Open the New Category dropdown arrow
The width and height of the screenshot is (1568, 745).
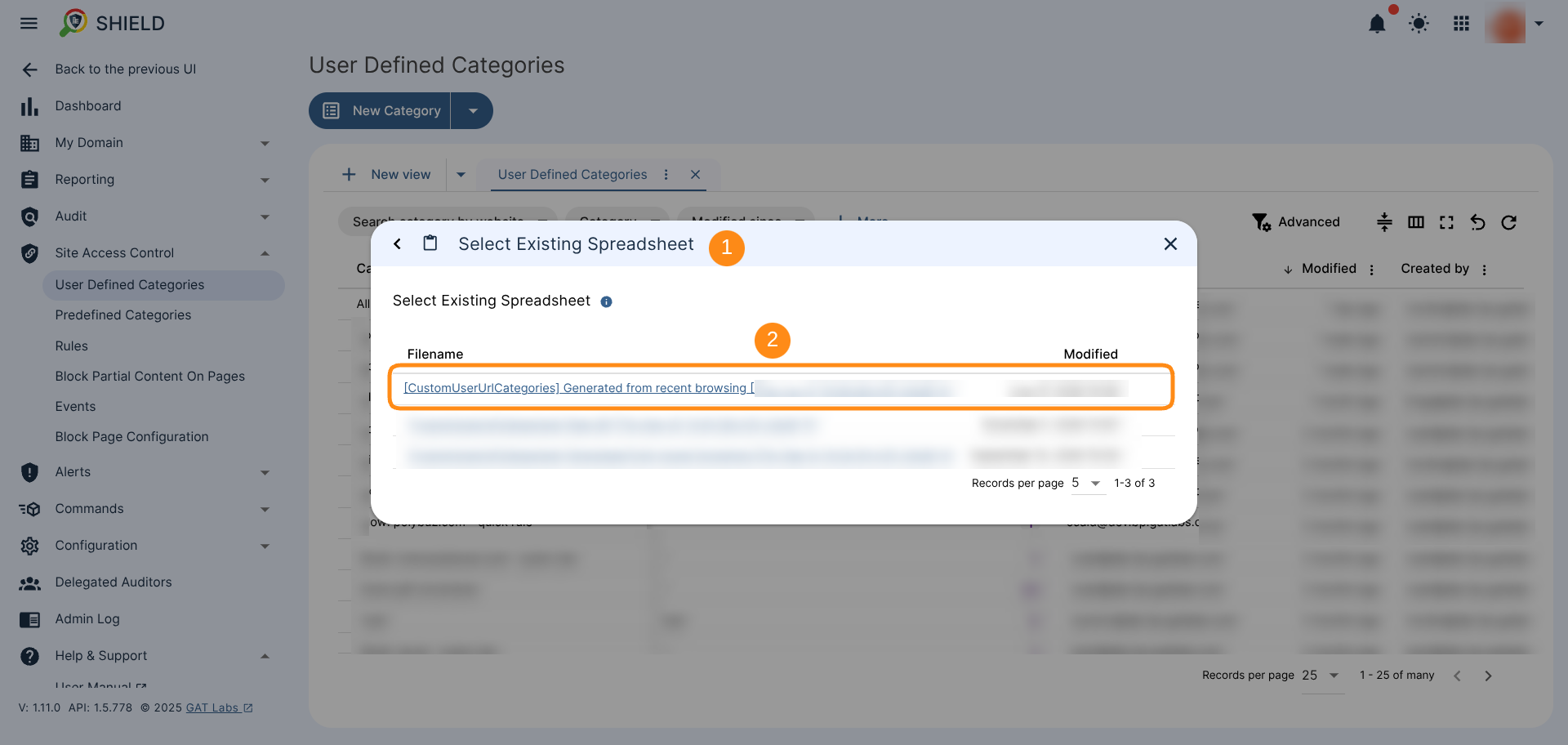point(472,110)
